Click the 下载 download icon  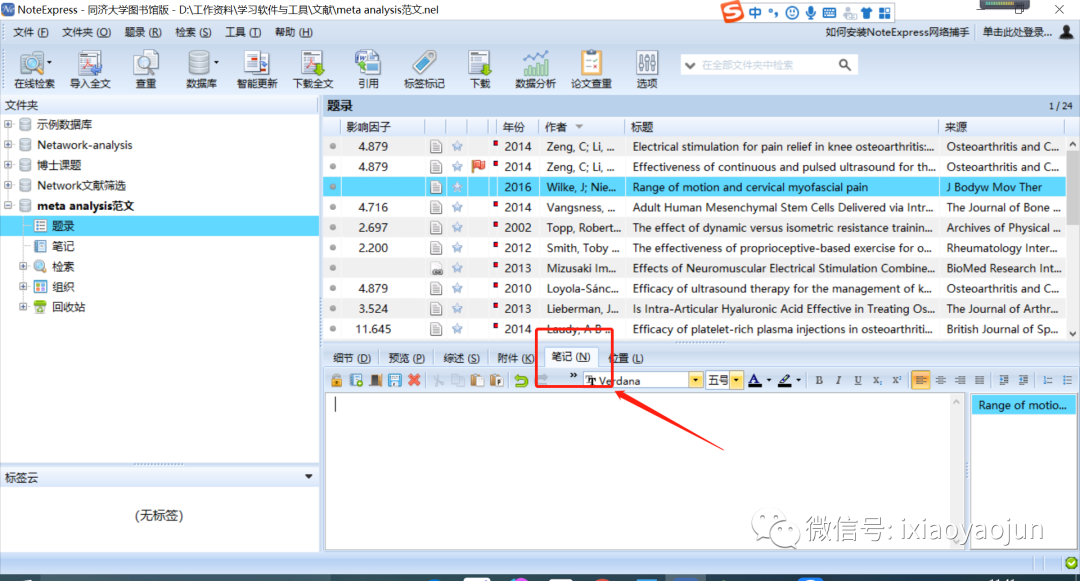click(480, 70)
